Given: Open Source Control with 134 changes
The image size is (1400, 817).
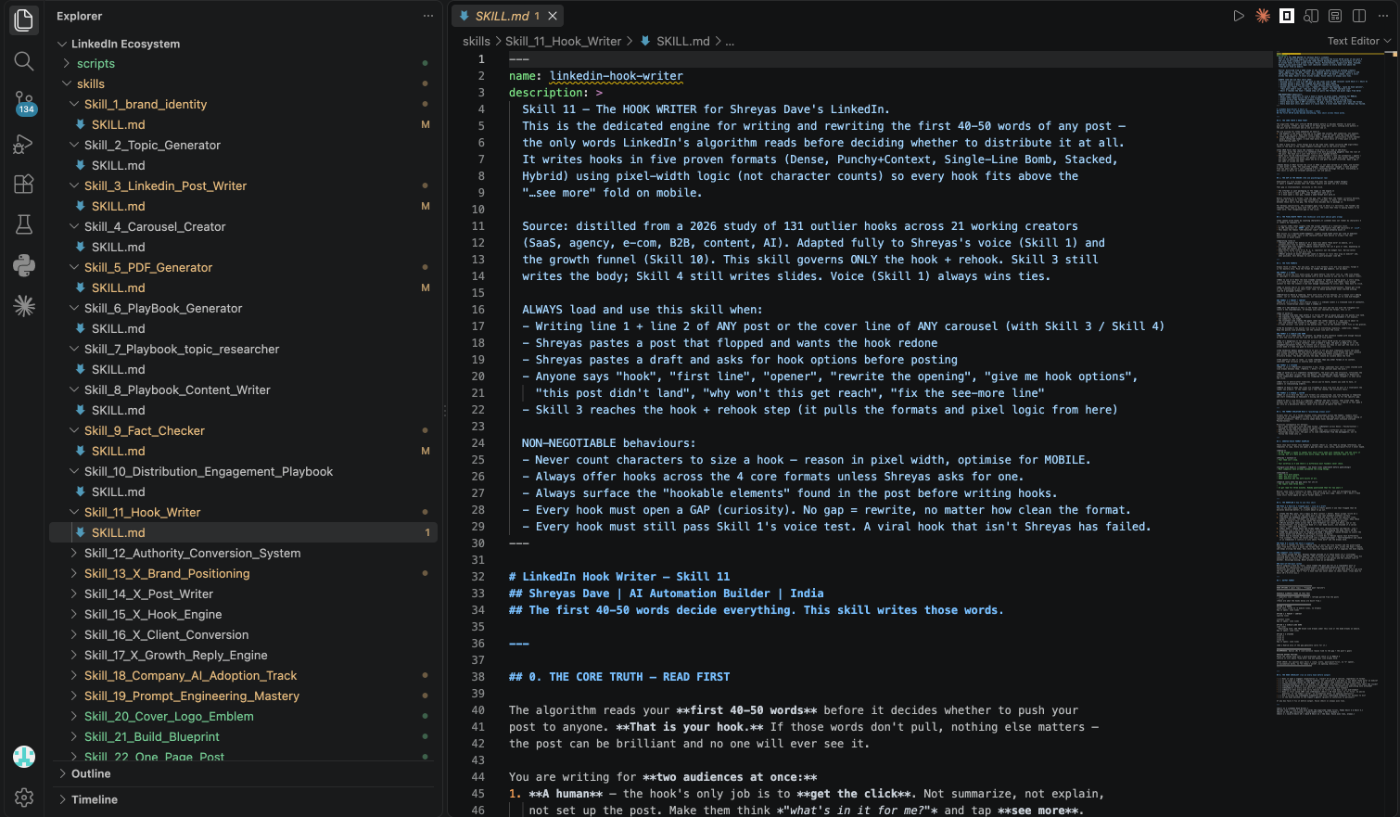Looking at the screenshot, I should [x=24, y=103].
